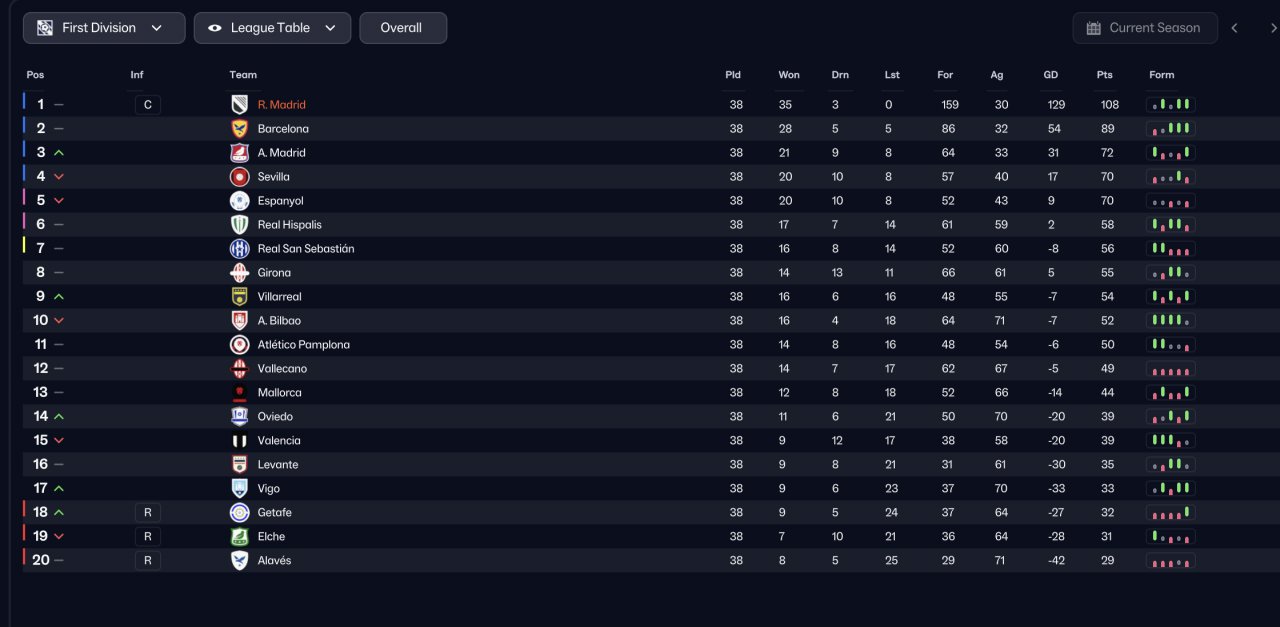This screenshot has width=1280, height=627.
Task: Go to previous season with left arrow
Action: 1234,28
